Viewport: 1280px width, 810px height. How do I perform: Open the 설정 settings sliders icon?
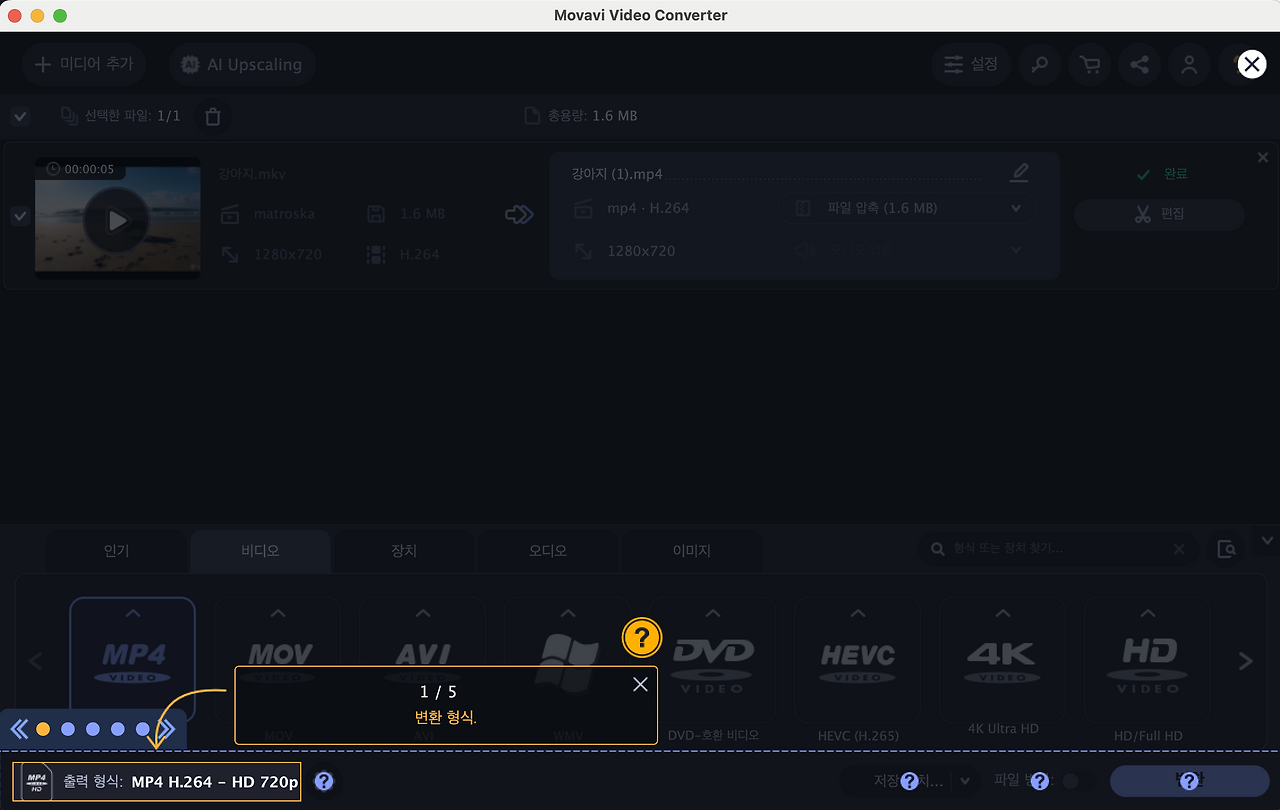pyautogui.click(x=970, y=64)
